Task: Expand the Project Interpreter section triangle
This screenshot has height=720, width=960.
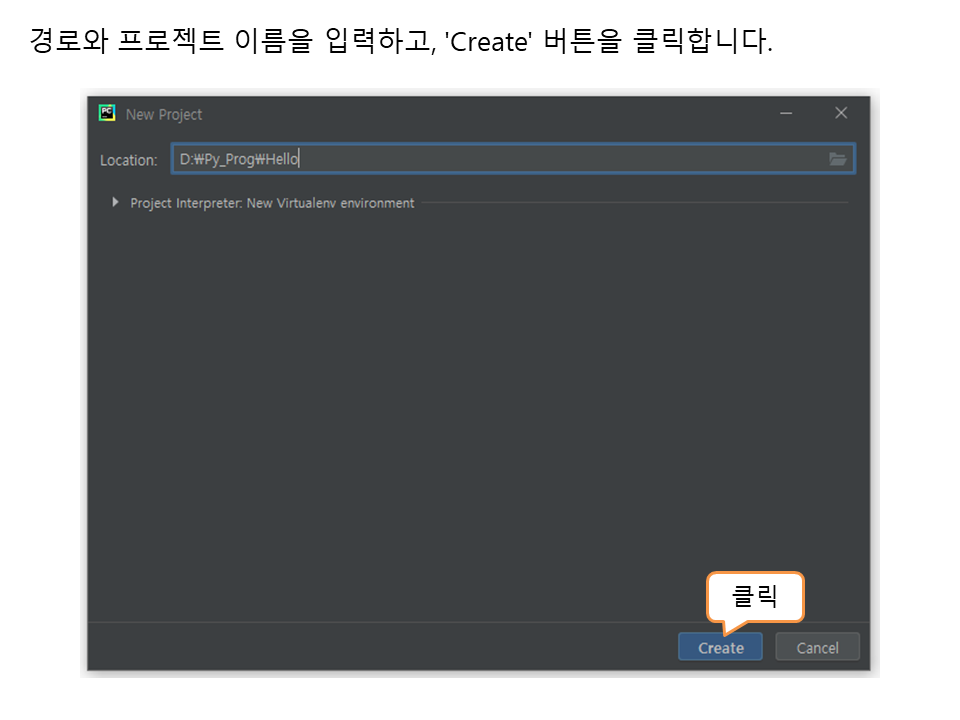Action: click(x=116, y=203)
